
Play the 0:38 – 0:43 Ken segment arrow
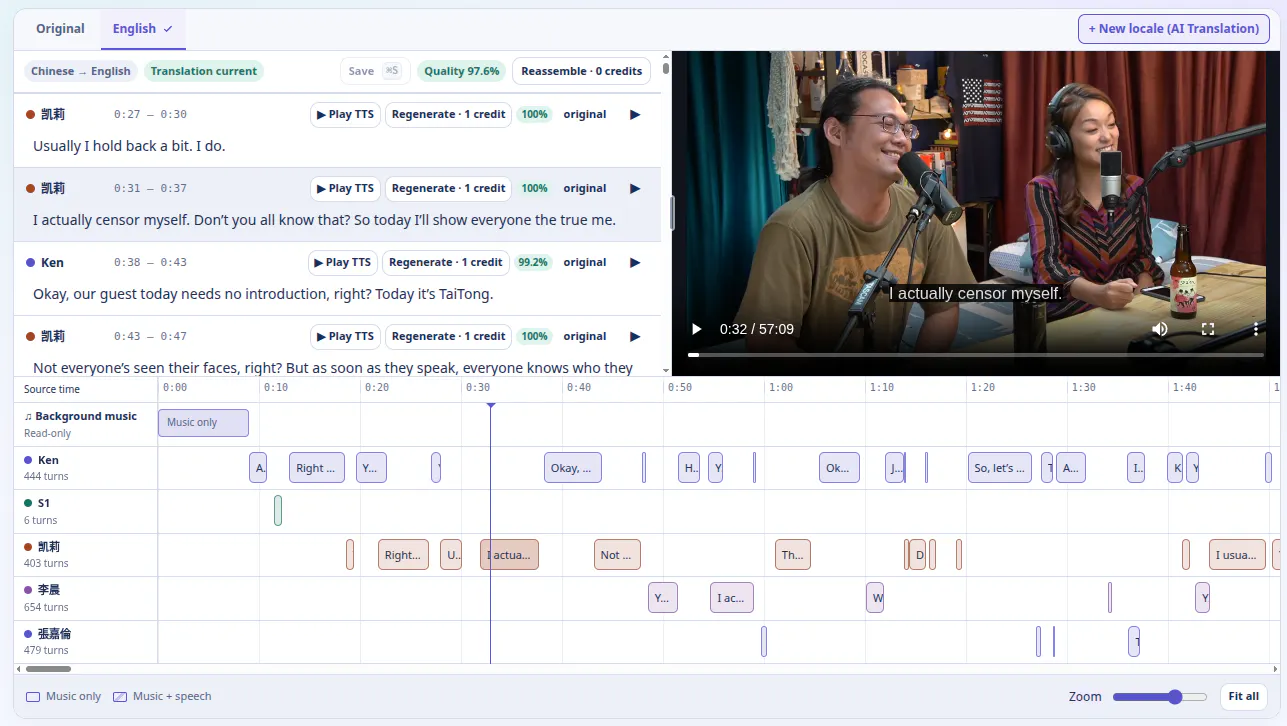click(634, 263)
